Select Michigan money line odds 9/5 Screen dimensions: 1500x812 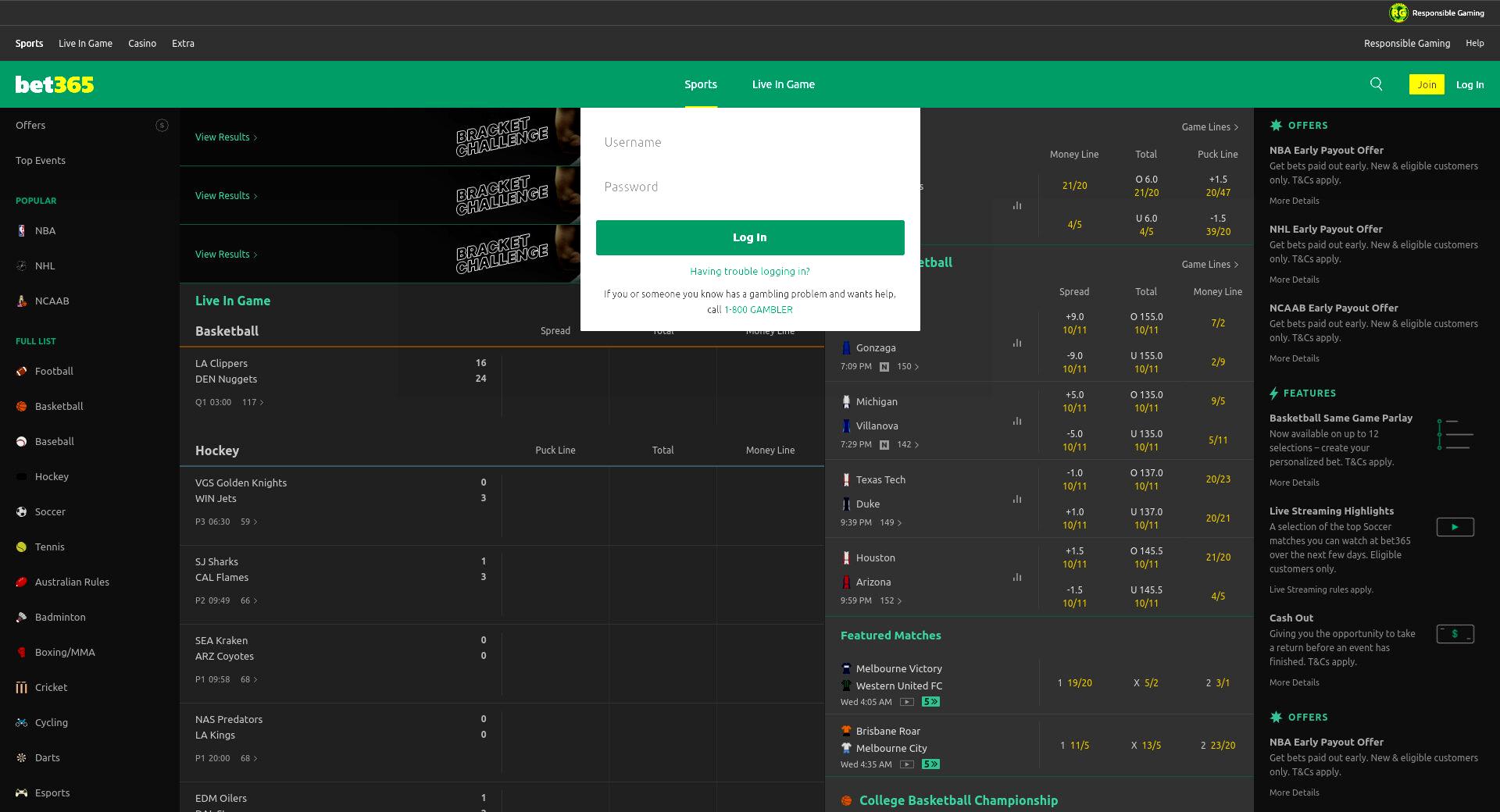(x=1218, y=401)
